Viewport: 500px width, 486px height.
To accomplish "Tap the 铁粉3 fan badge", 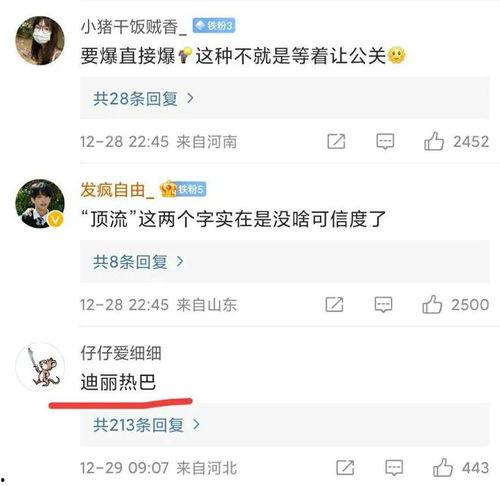I will [x=214, y=26].
